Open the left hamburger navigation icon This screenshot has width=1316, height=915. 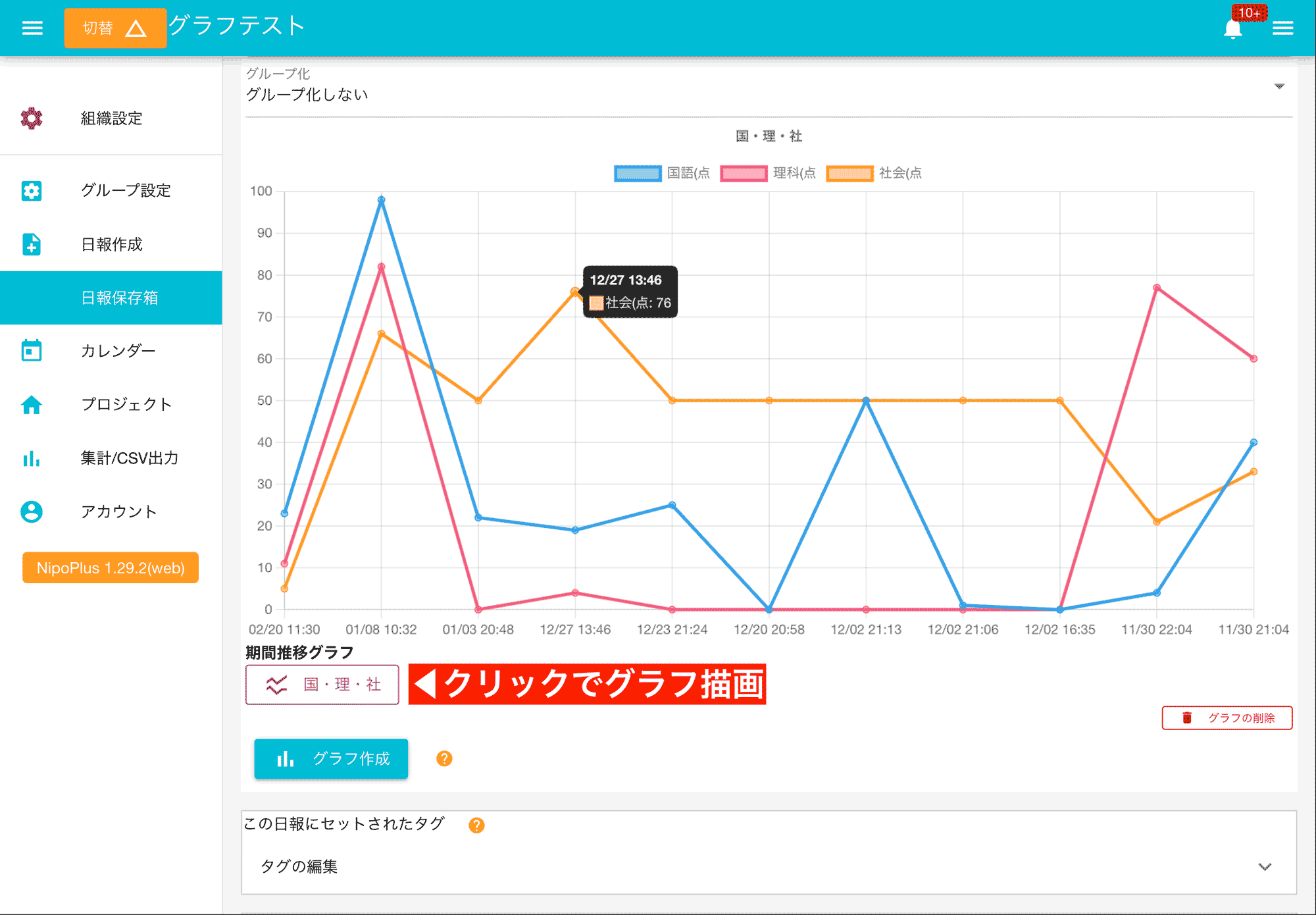tap(31, 28)
